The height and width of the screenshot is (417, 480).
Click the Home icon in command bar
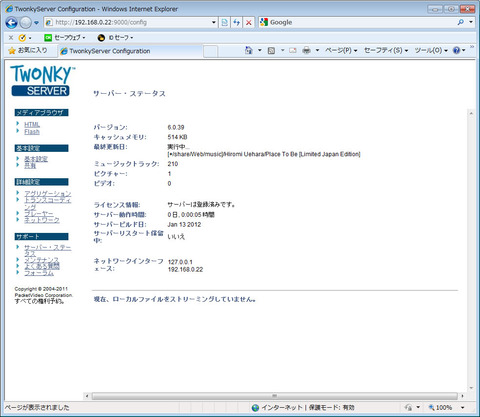[249, 50]
